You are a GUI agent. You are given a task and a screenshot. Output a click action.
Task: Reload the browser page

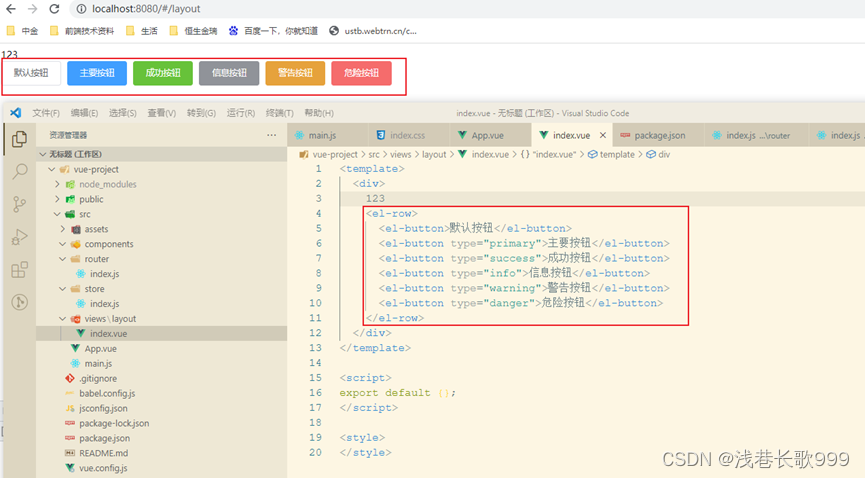pyautogui.click(x=54, y=9)
